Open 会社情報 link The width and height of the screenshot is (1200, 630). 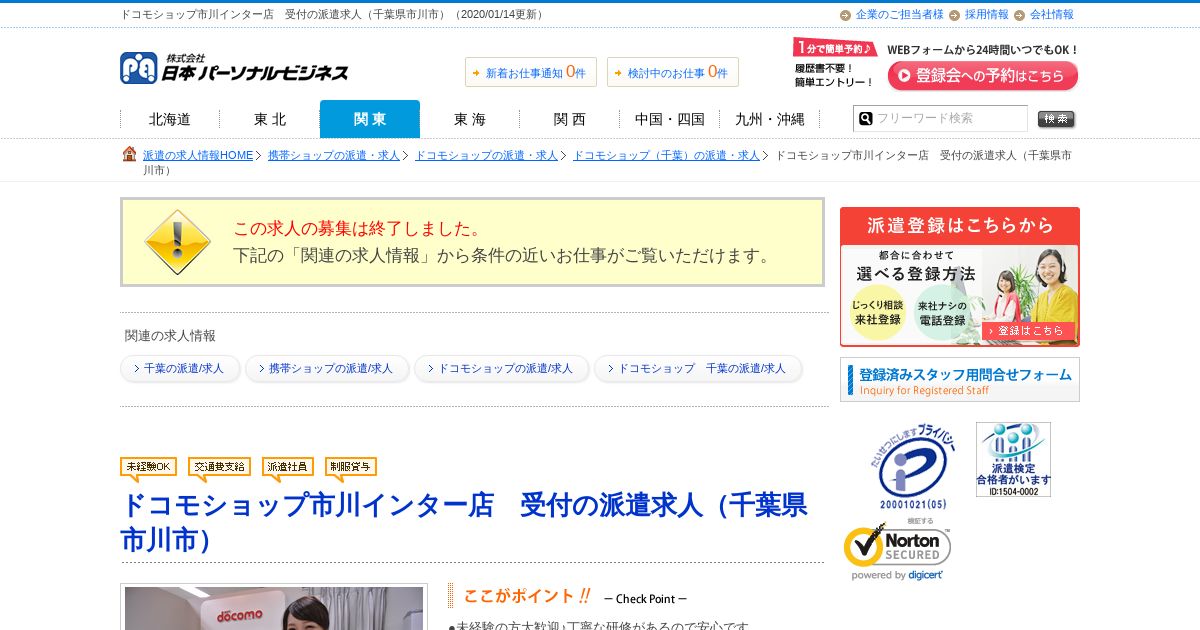click(1052, 15)
